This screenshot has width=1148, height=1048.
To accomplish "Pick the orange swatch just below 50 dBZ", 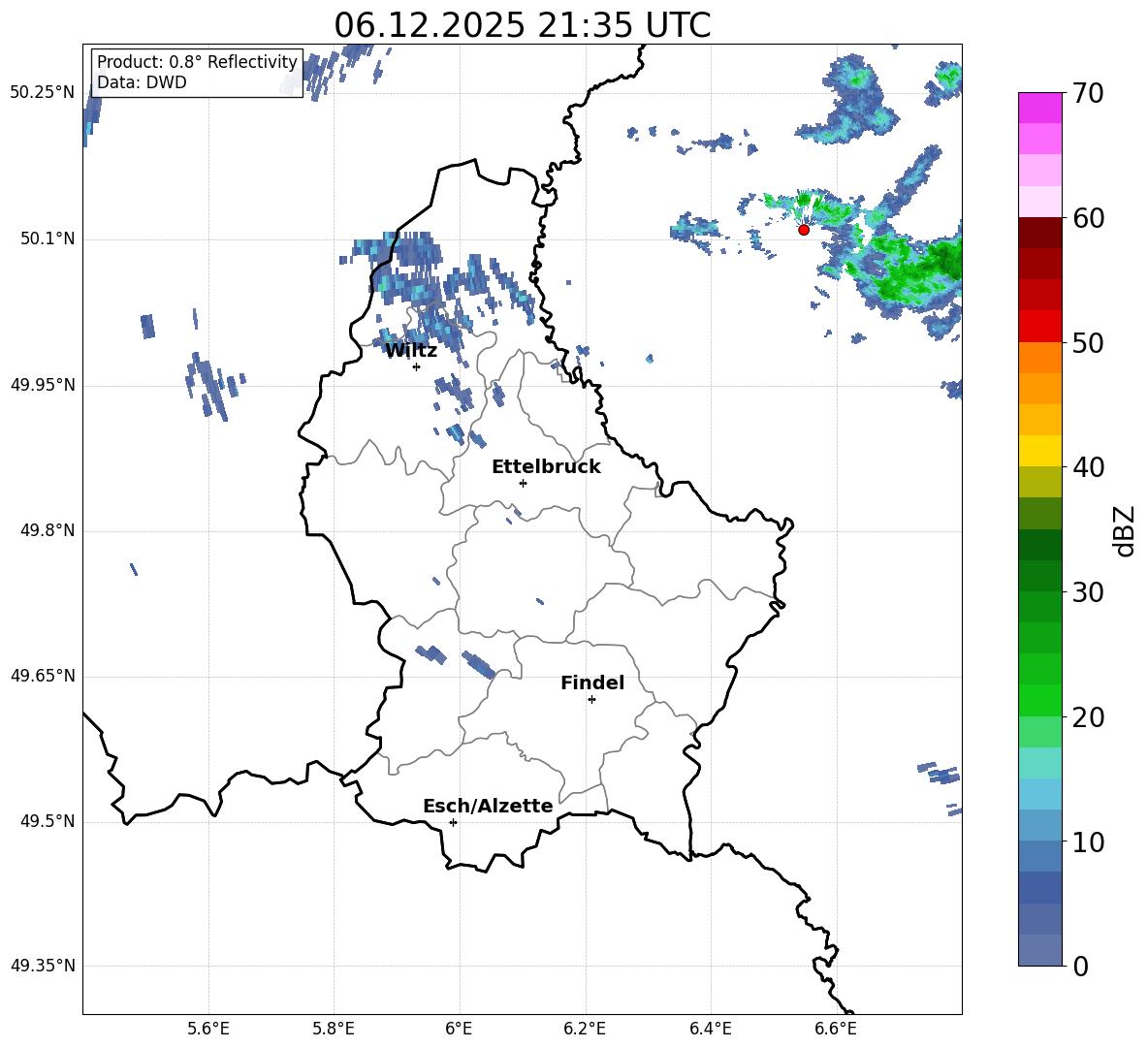I will click(1039, 358).
